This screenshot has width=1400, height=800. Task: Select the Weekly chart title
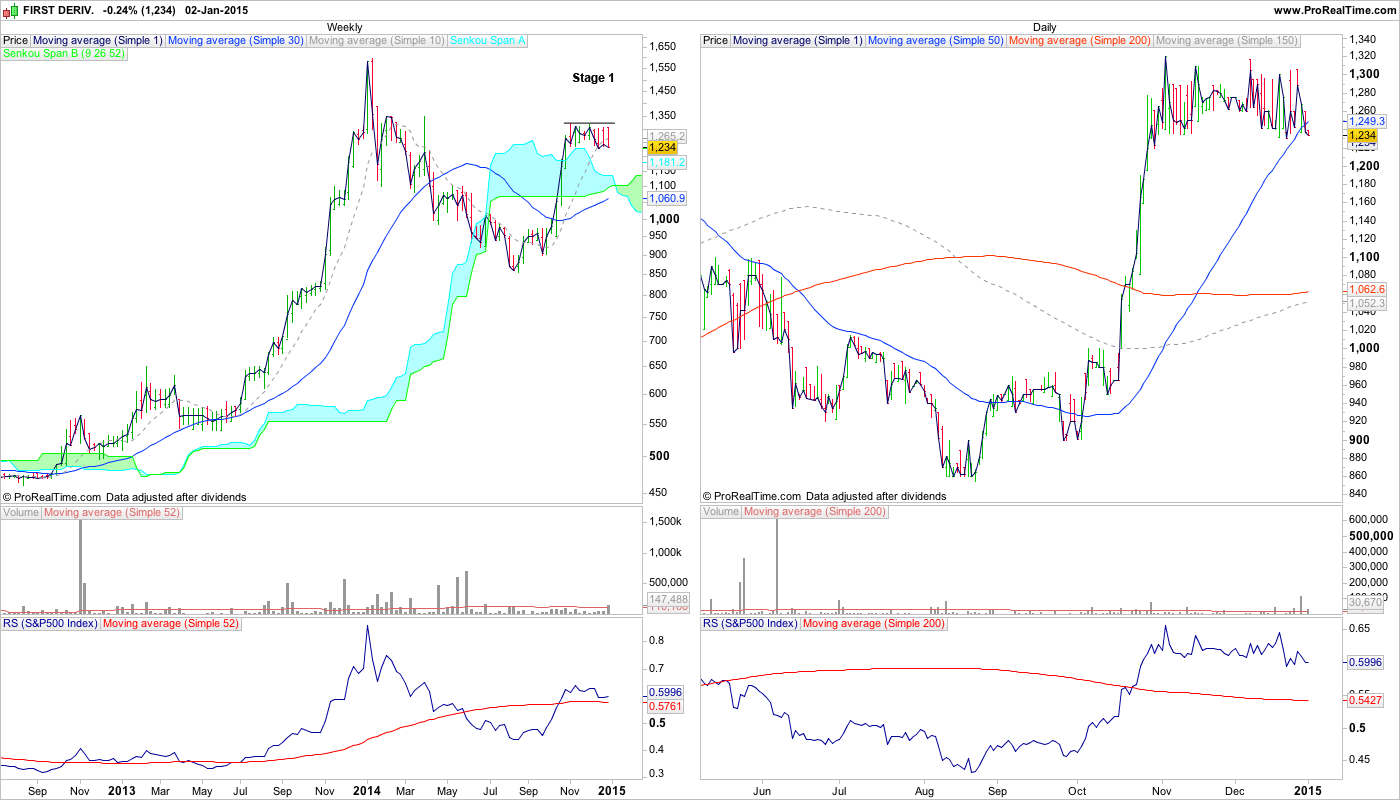(x=345, y=27)
